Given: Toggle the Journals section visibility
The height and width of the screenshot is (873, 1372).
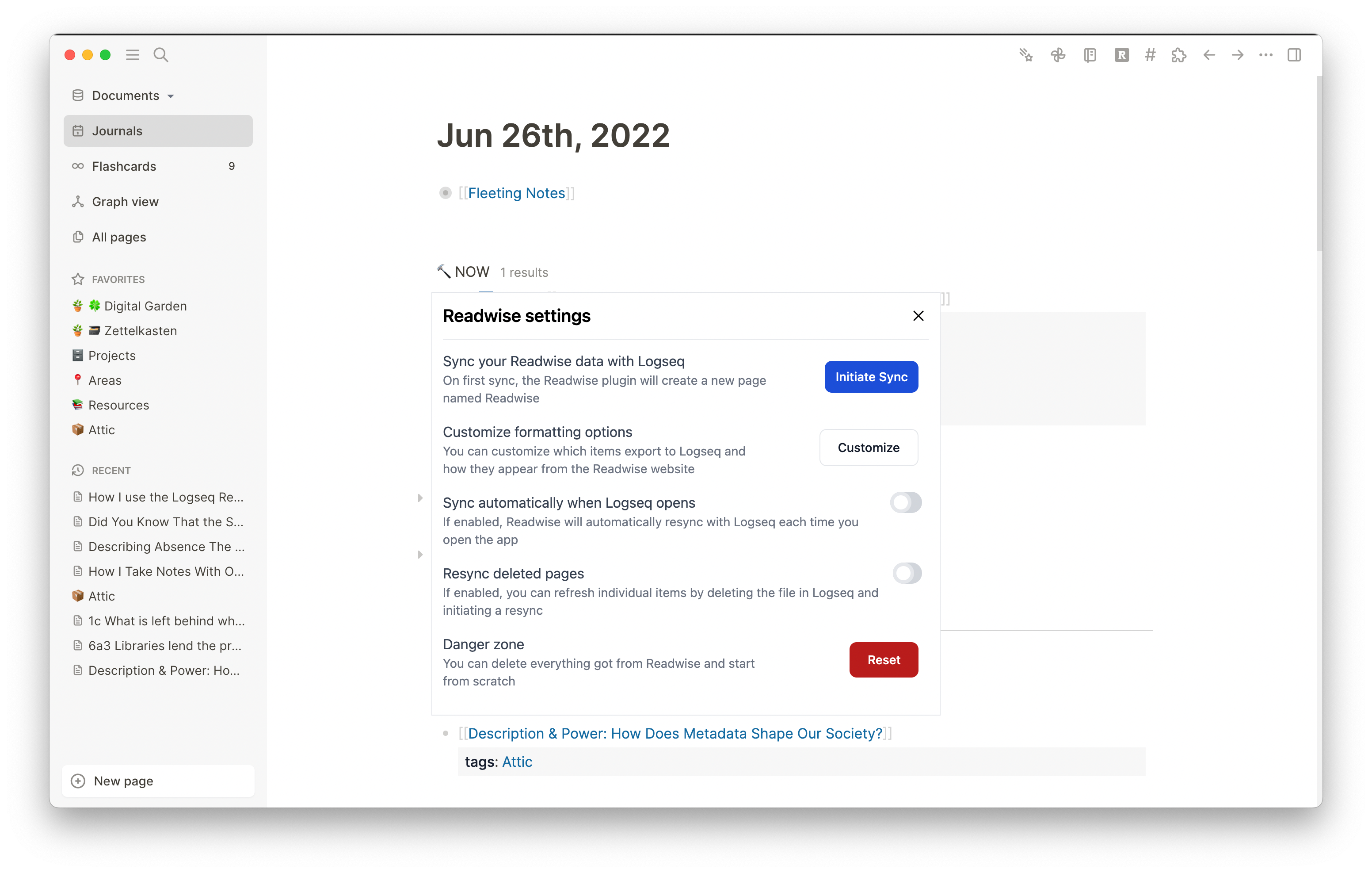Looking at the screenshot, I should coord(117,130).
